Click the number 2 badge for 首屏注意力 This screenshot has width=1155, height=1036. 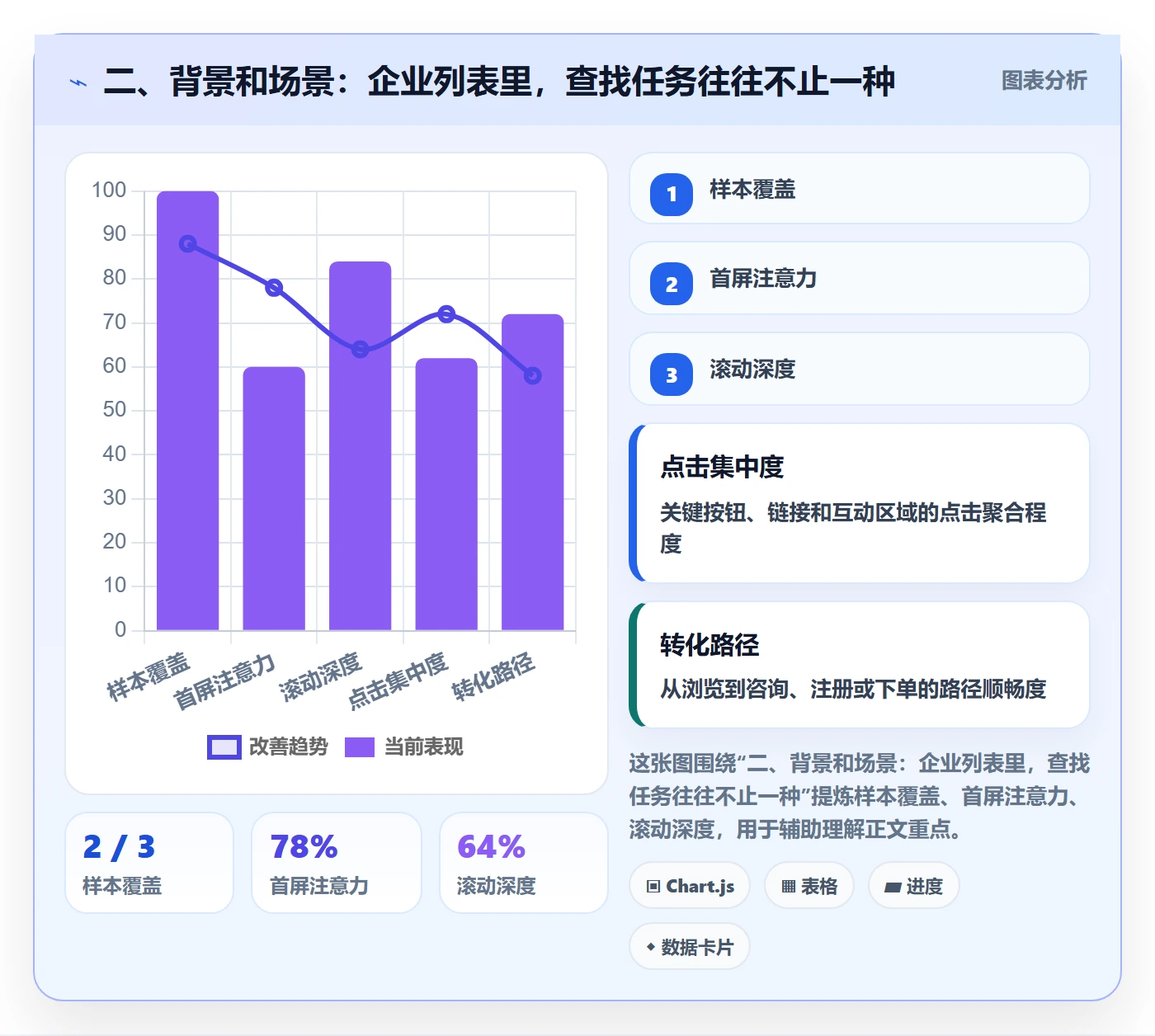pyautogui.click(x=672, y=284)
